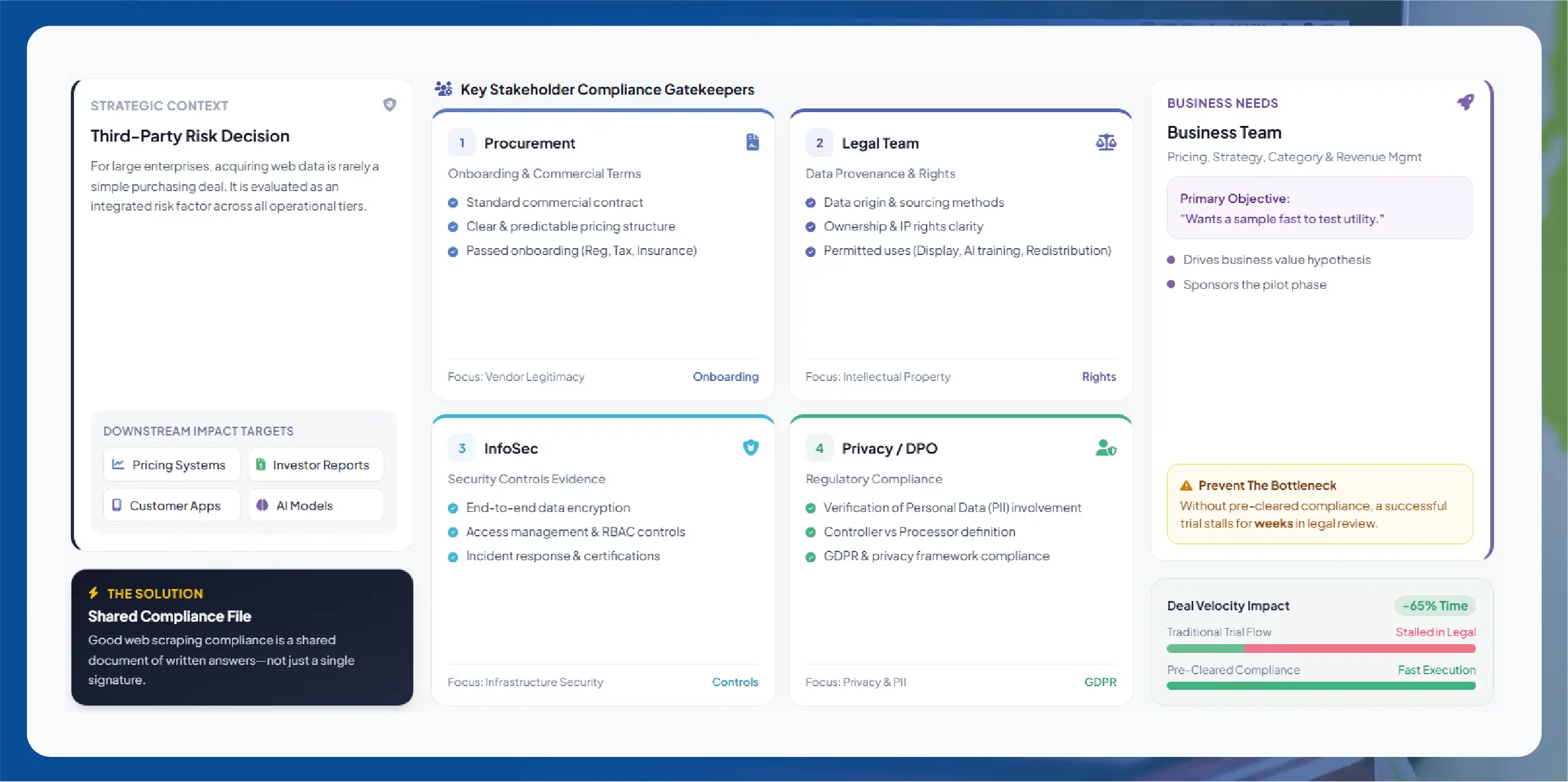Click the chart icon in Pricing Systems chip

(118, 464)
